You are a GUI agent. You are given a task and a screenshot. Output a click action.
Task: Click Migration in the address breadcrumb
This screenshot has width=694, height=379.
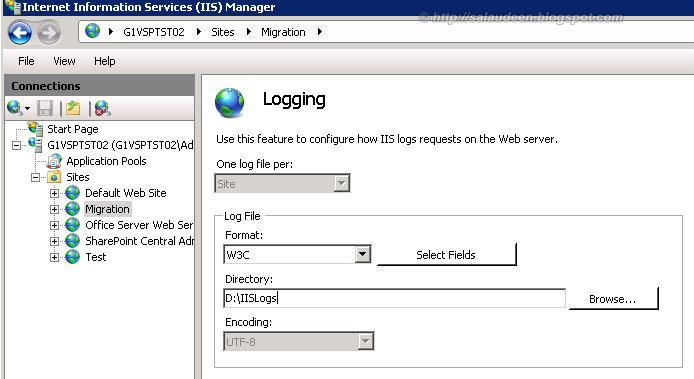283,32
